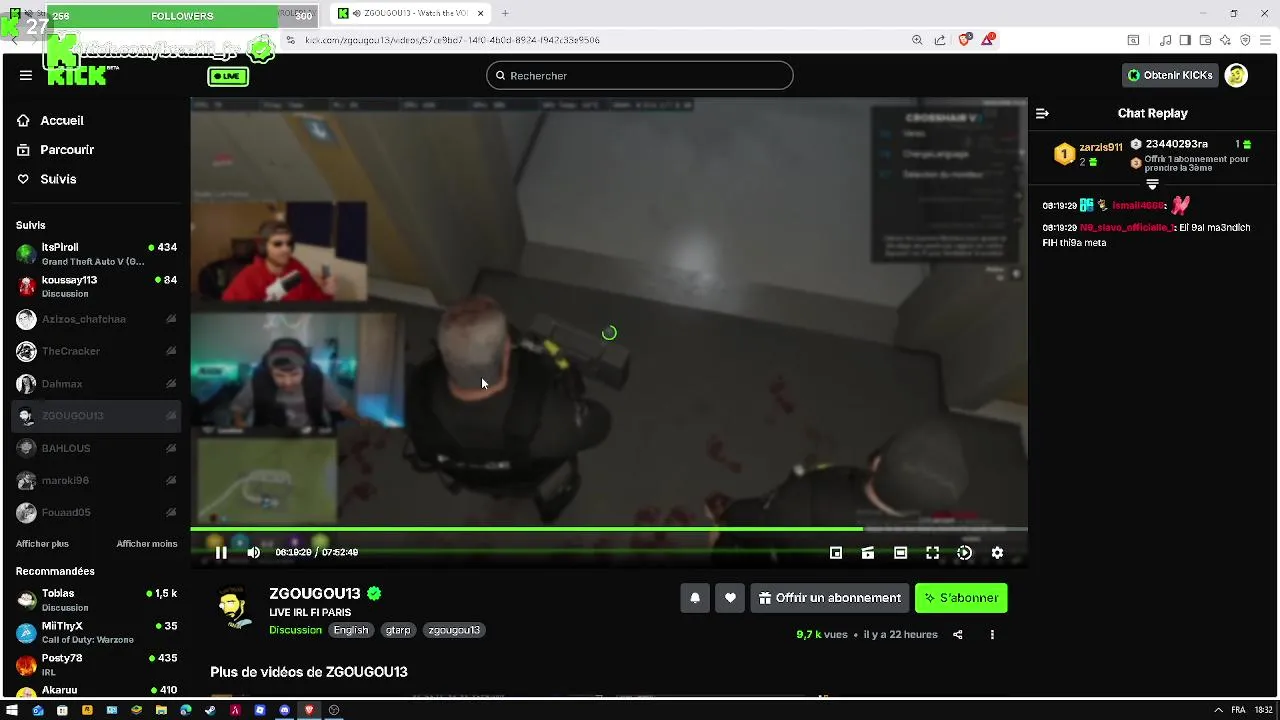Open recommended channel MiiThyX
Screen dimensions: 1280x720
coord(96,632)
